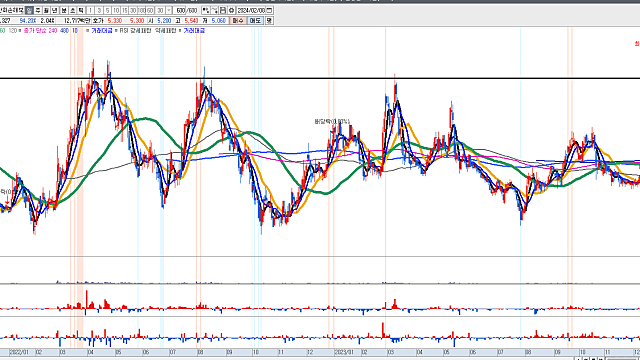This screenshot has width=640, height=360.
Task: Switch to monthly (월) chart period
Action: click(46, 11)
